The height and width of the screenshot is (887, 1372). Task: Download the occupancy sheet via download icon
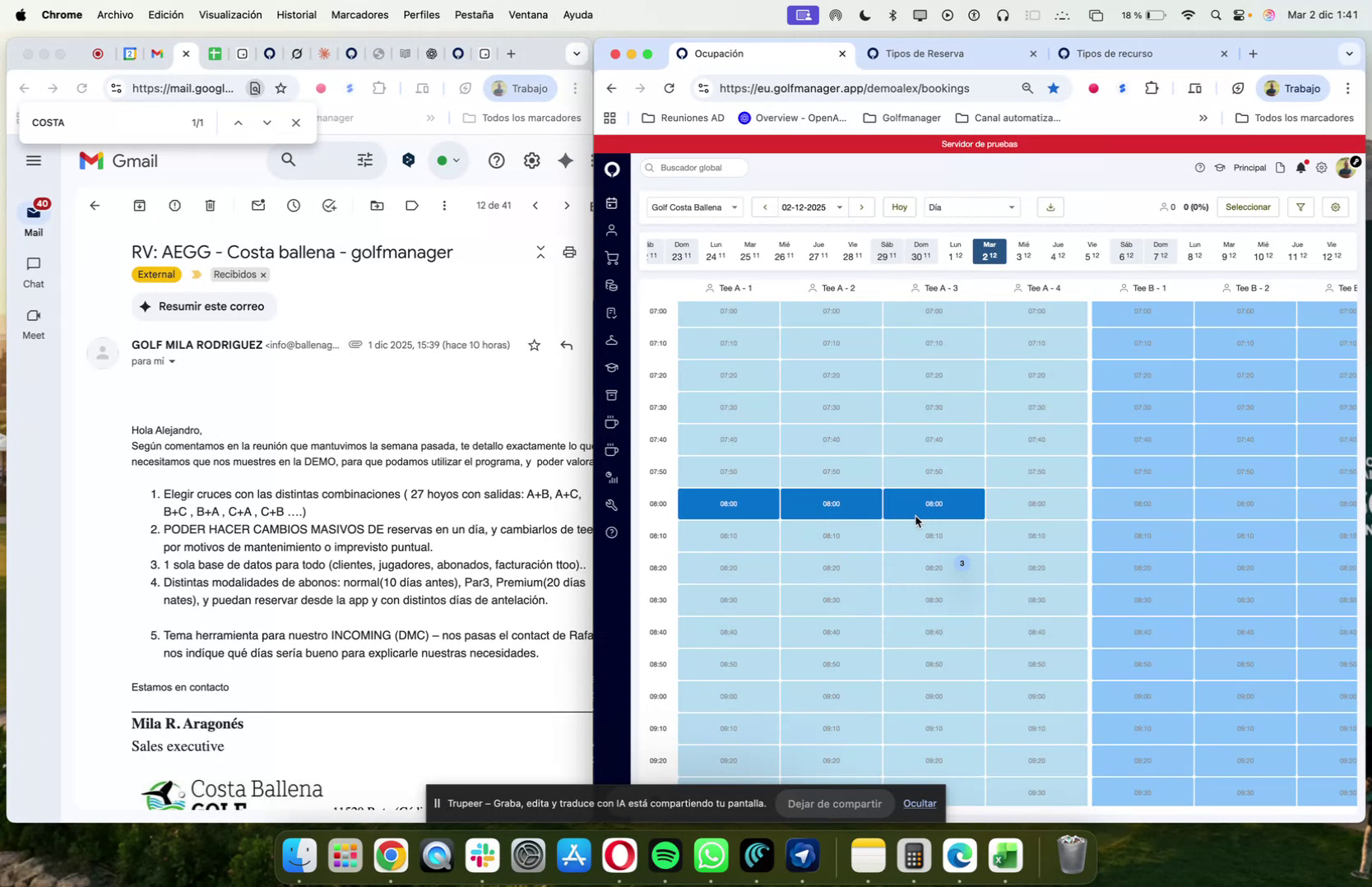coord(1050,207)
